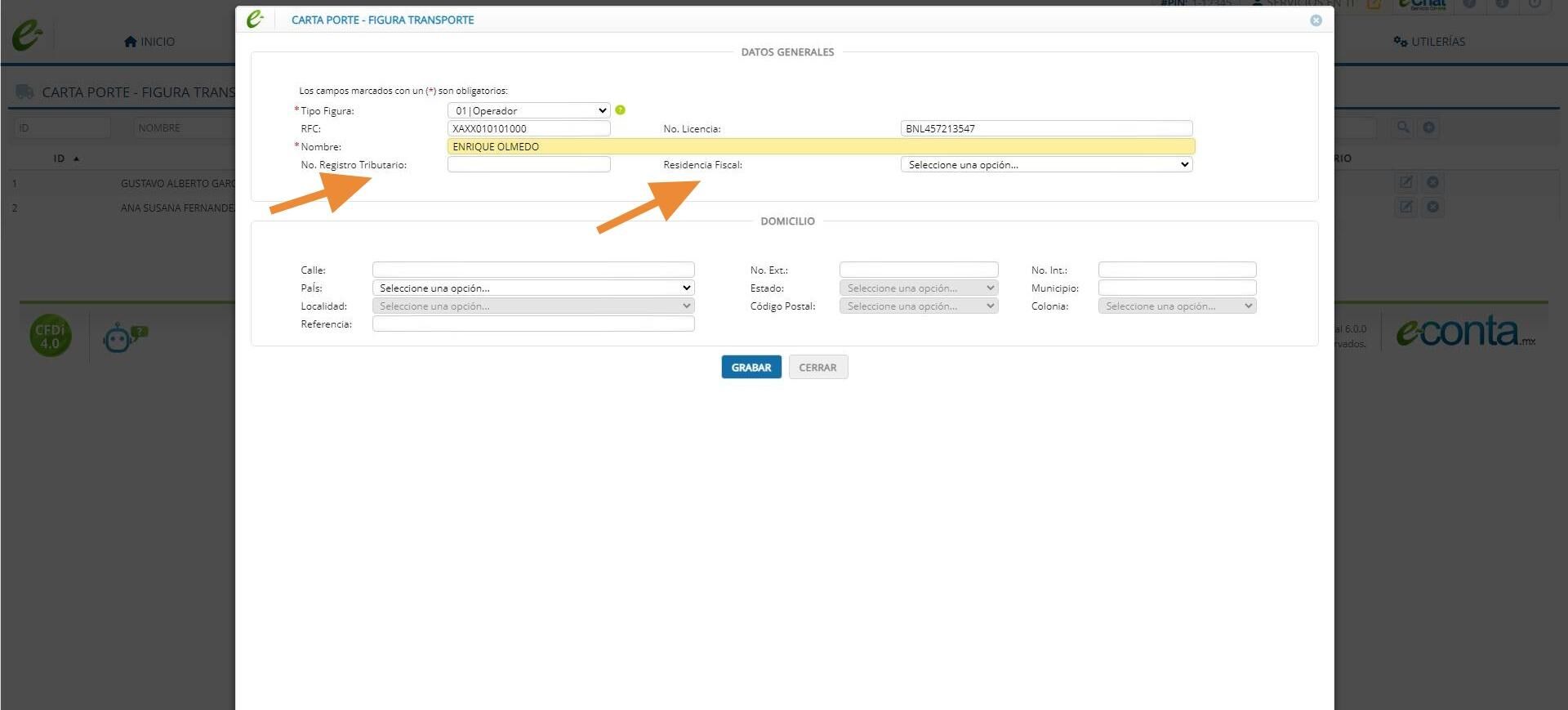Open the chatbot robot assistant icon
Image resolution: width=1568 pixels, height=710 pixels.
(124, 337)
